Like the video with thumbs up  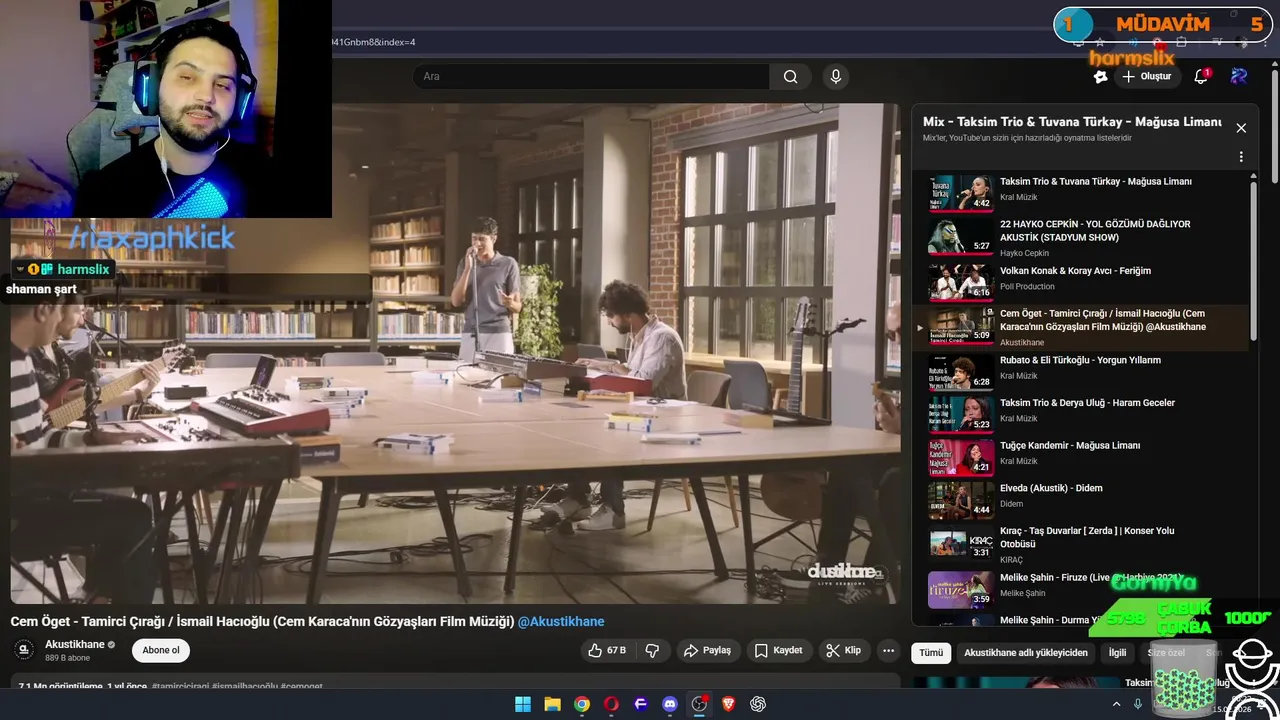pos(607,650)
